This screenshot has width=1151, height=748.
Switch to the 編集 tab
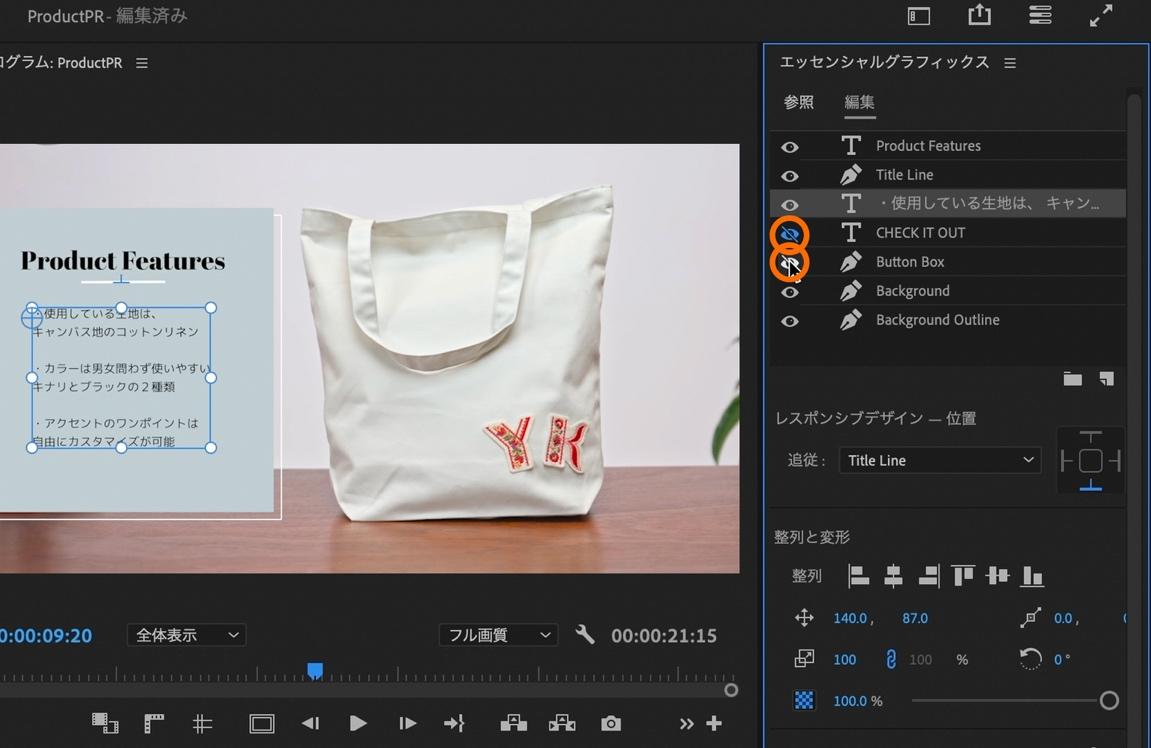coord(859,102)
